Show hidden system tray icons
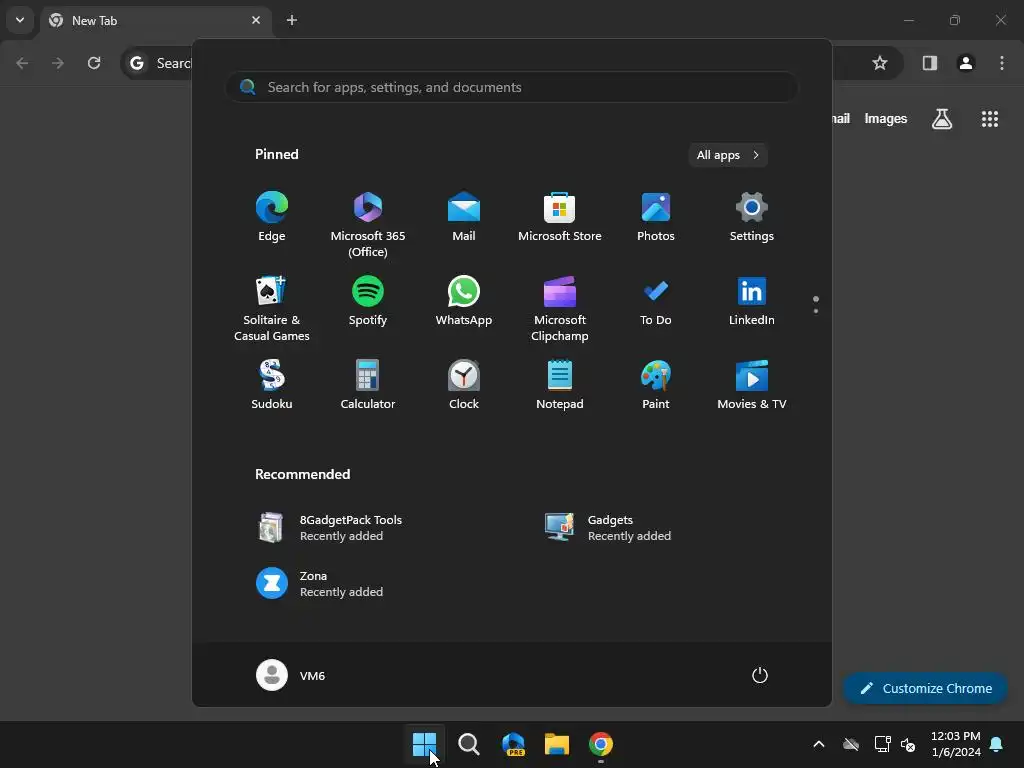 819,744
